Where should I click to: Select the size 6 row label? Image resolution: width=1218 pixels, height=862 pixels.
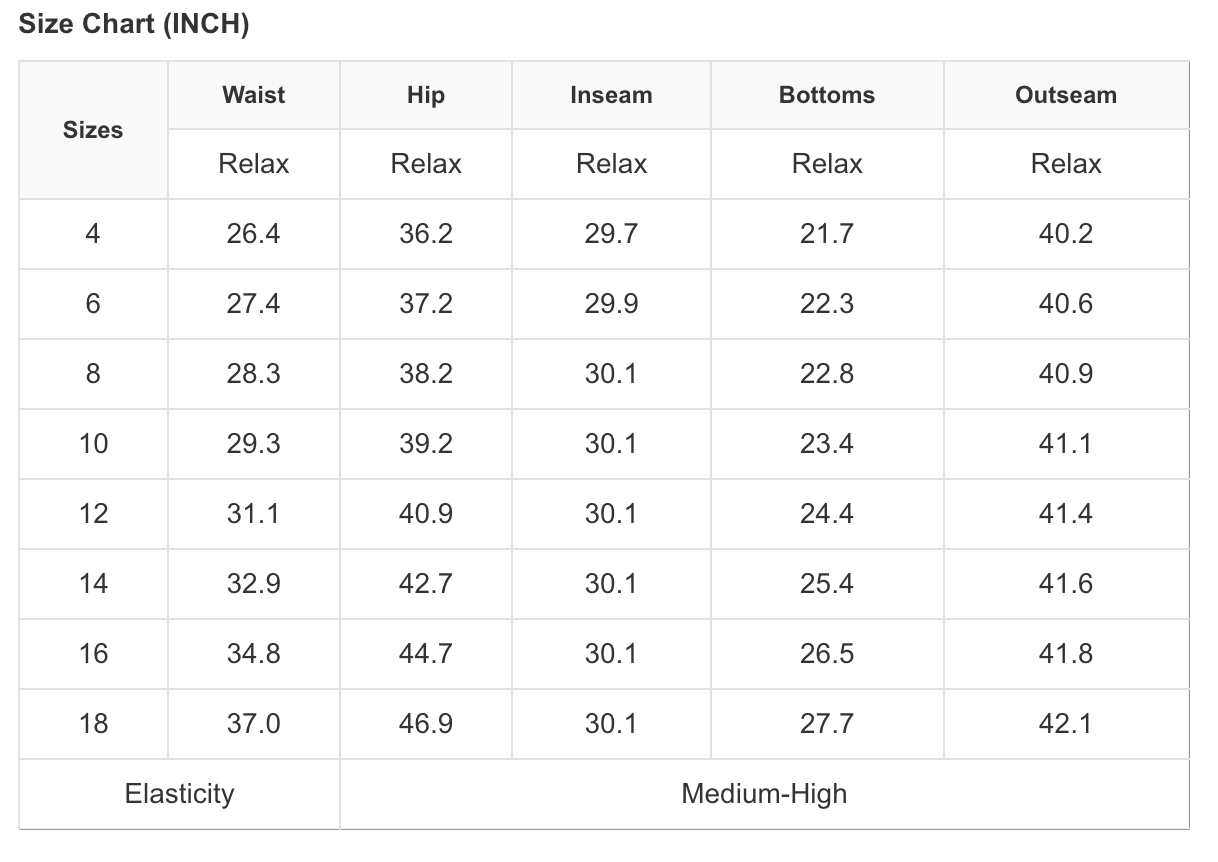(93, 304)
